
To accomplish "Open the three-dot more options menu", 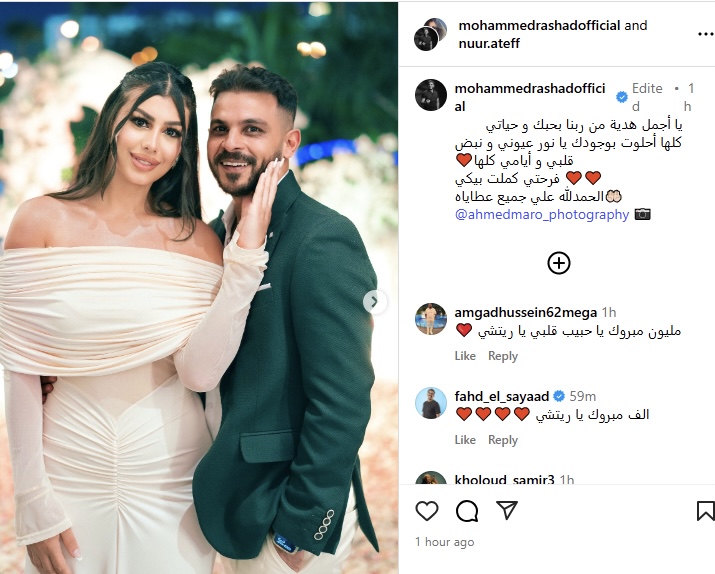I will click(705, 34).
